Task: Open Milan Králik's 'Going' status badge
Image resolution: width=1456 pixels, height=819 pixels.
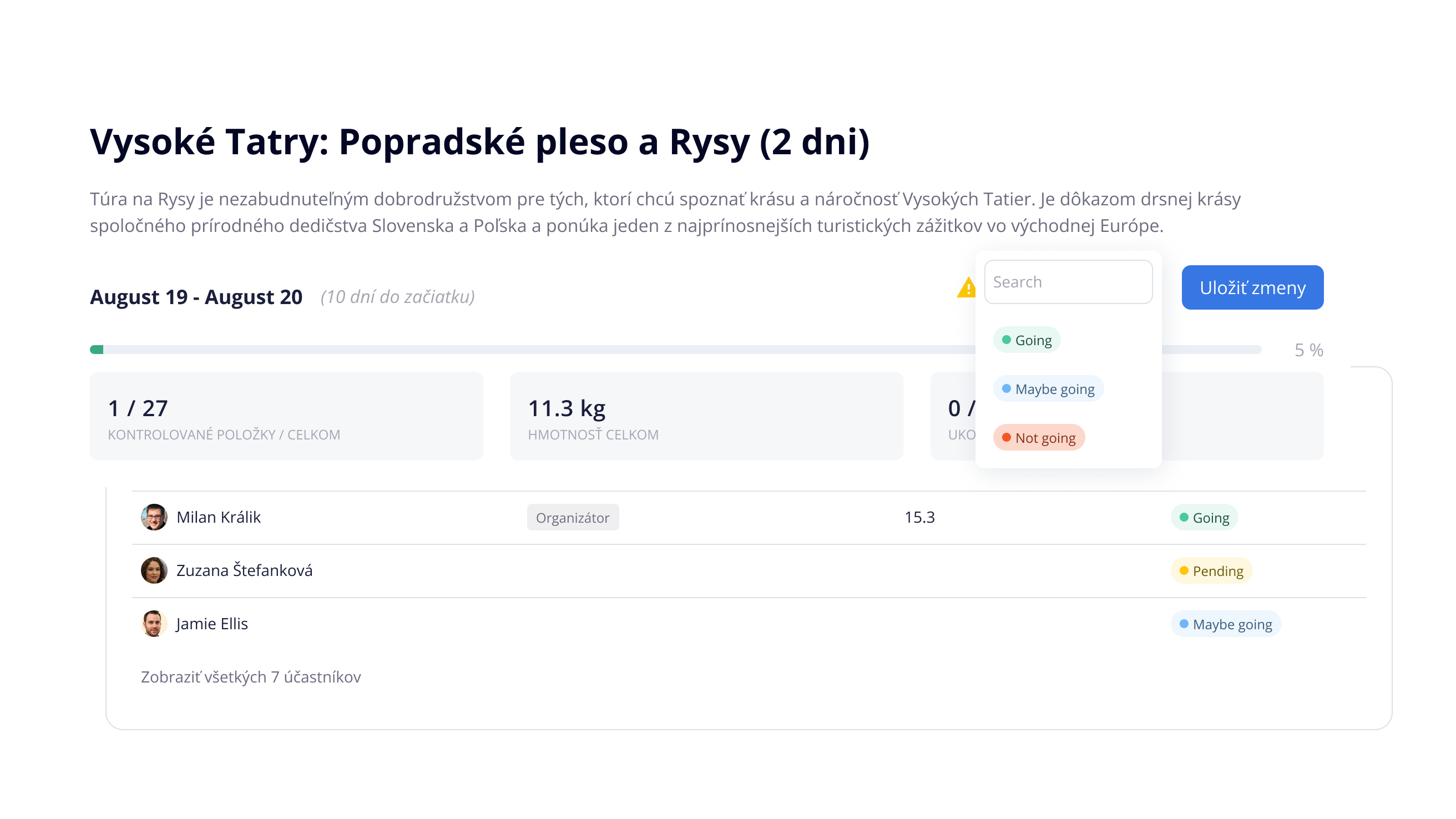Action: click(x=1204, y=518)
